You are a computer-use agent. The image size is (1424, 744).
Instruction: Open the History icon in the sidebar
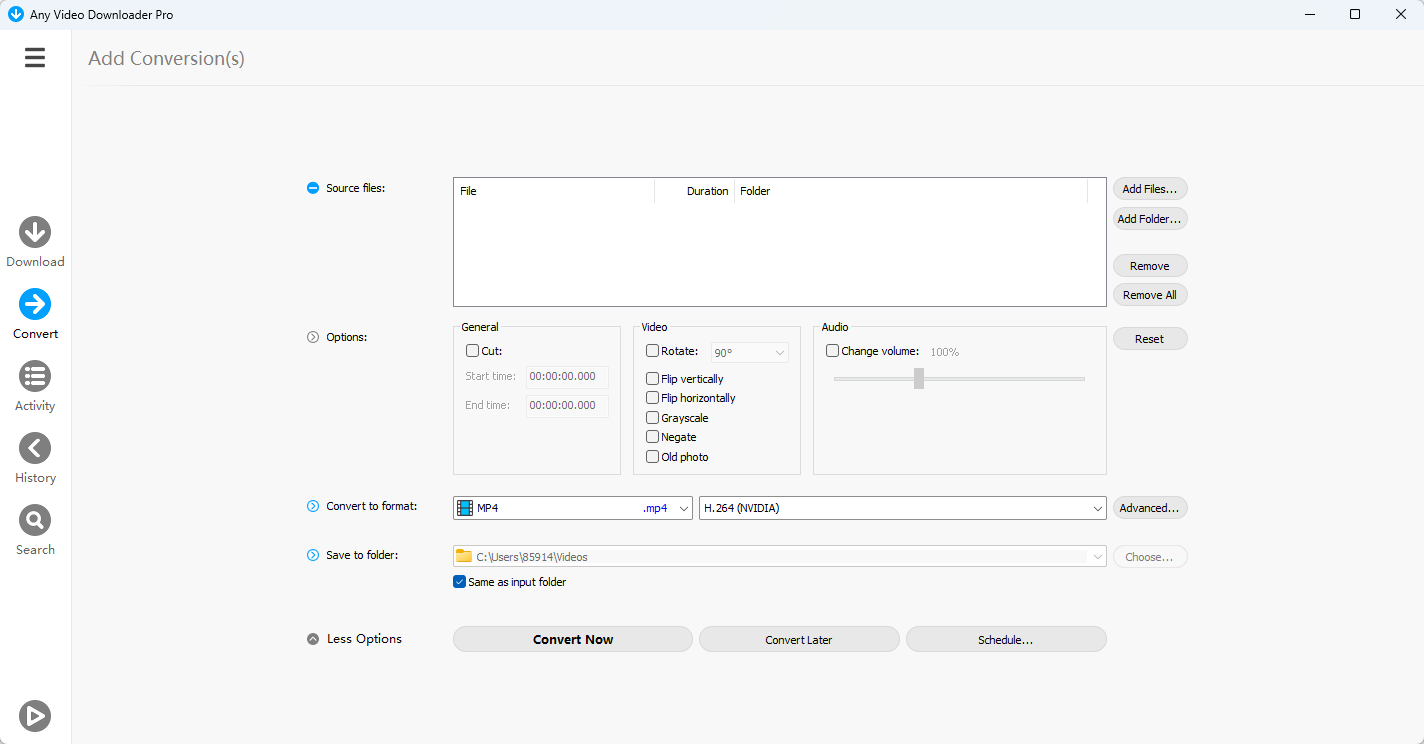tap(35, 448)
